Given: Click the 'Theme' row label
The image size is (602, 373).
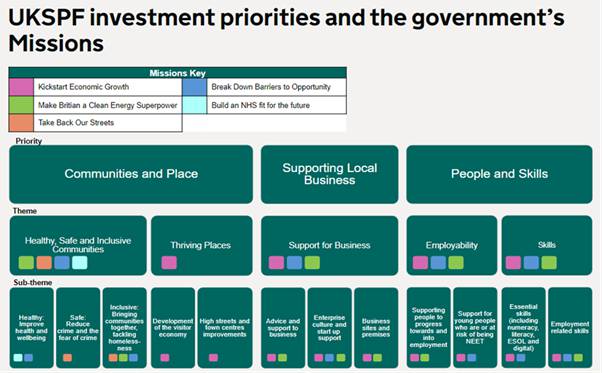Looking at the screenshot, I should click(x=25, y=211).
